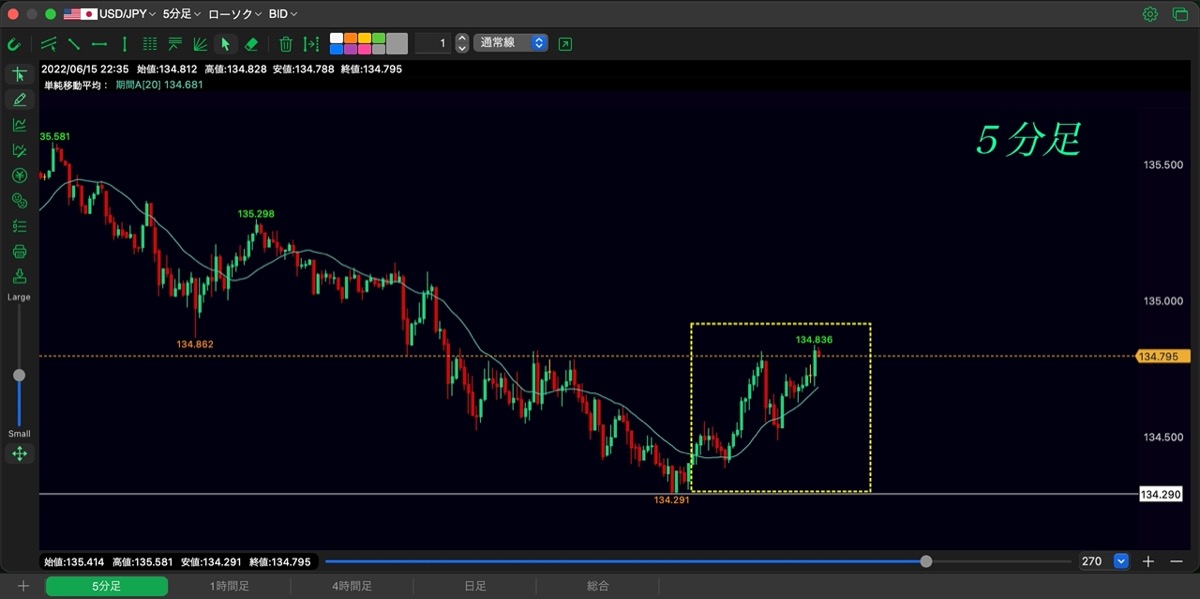
Task: Select the trend channel drawing tool
Action: [48, 44]
